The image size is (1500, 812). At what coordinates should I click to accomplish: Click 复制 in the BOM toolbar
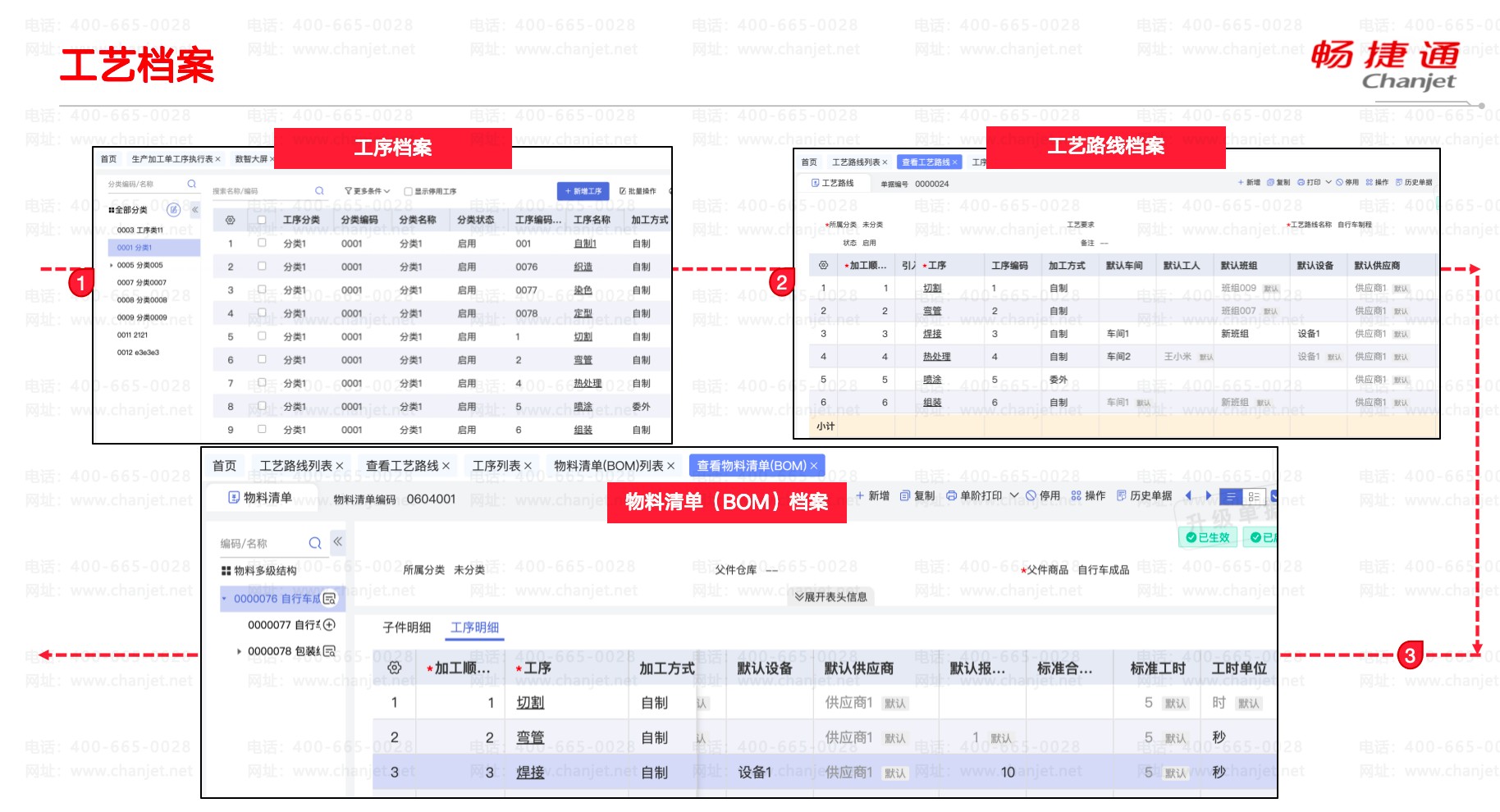pyautogui.click(x=917, y=495)
